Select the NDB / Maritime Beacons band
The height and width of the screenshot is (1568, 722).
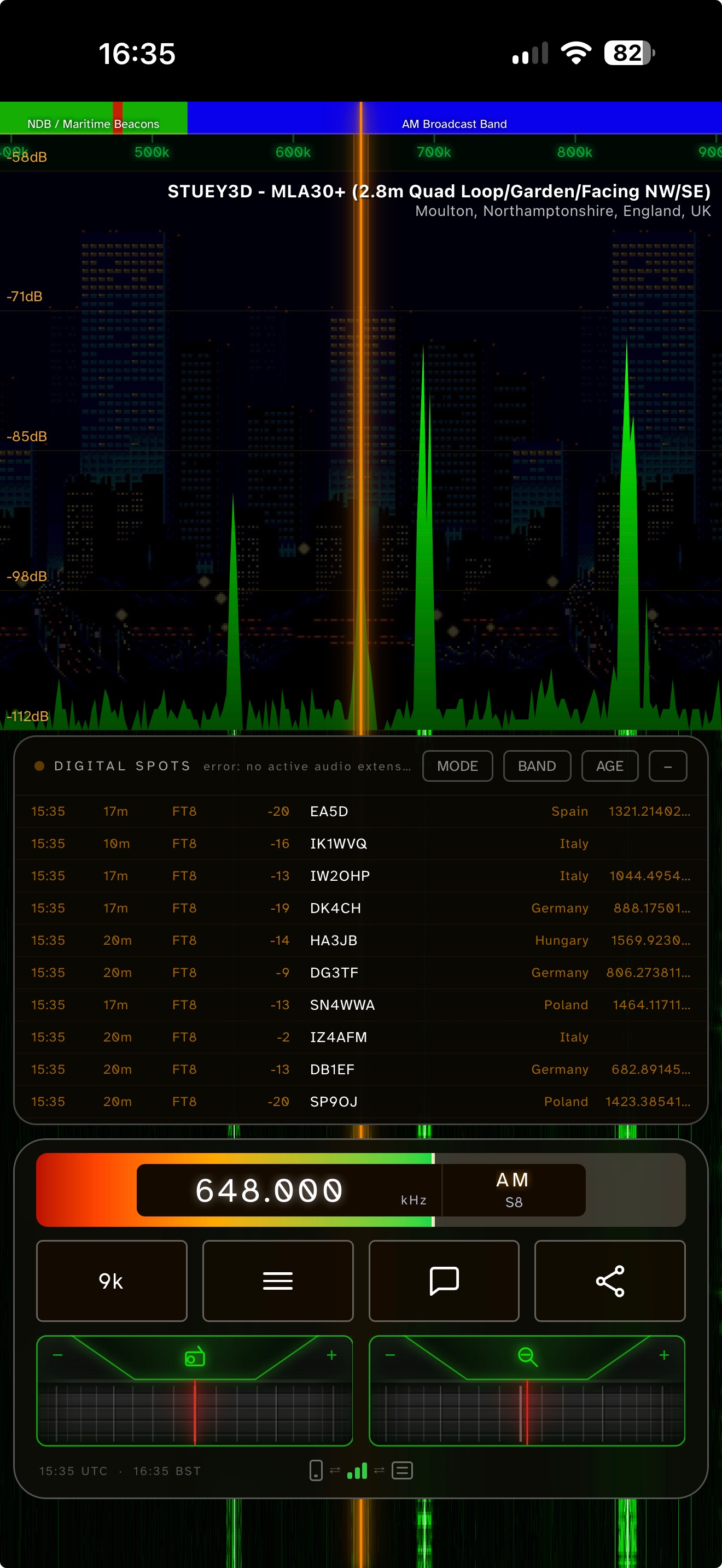pyautogui.click(x=94, y=118)
